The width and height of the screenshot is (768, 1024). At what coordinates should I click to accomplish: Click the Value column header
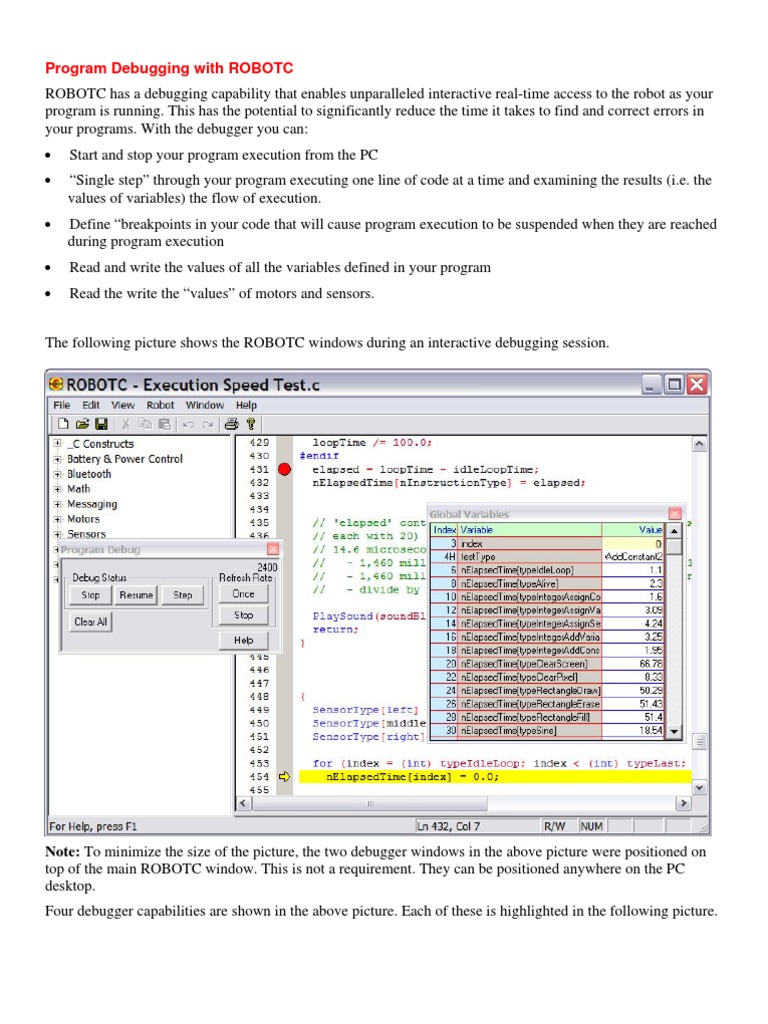(x=632, y=530)
